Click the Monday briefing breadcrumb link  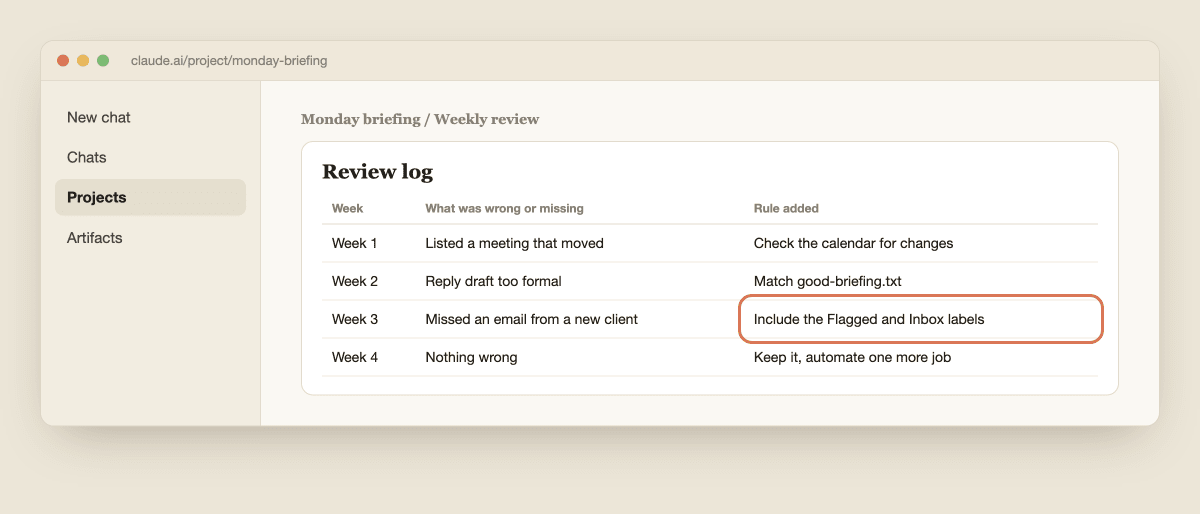pos(361,119)
